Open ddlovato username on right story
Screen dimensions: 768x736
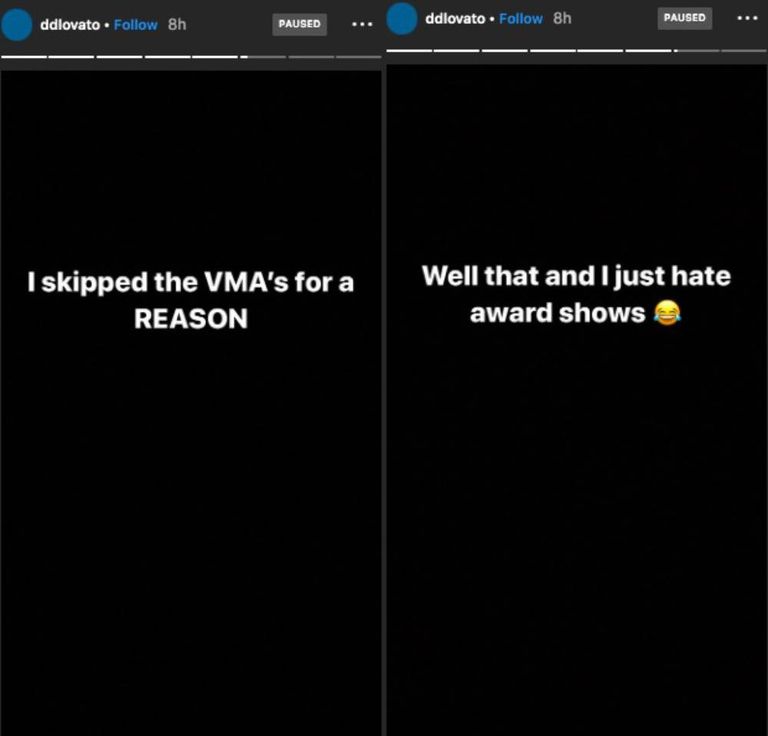click(455, 19)
